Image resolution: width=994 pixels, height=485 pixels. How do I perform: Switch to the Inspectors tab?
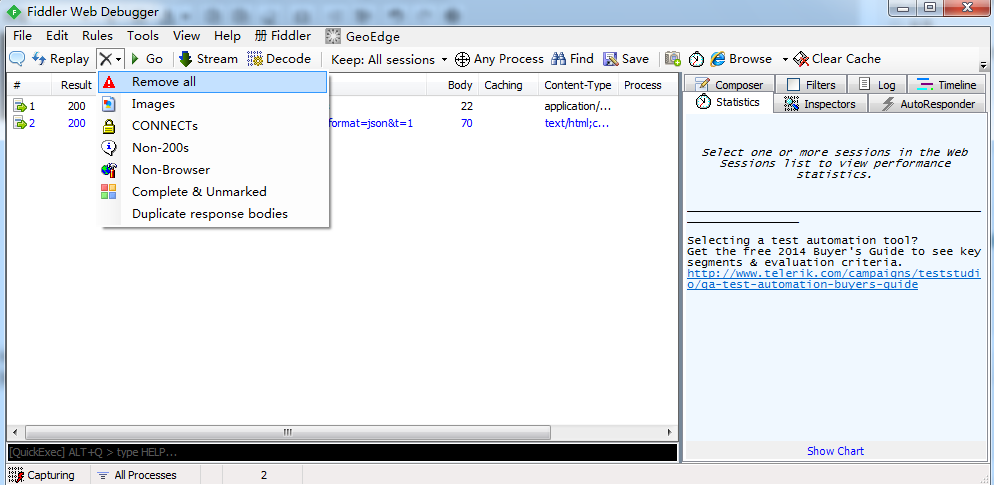pyautogui.click(x=820, y=103)
